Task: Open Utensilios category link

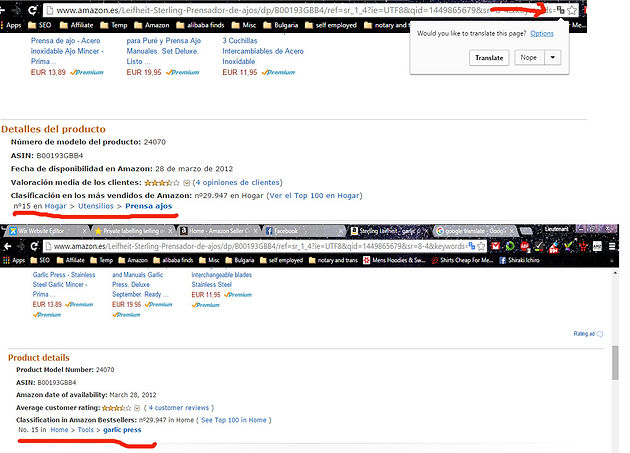Action: 96,206
